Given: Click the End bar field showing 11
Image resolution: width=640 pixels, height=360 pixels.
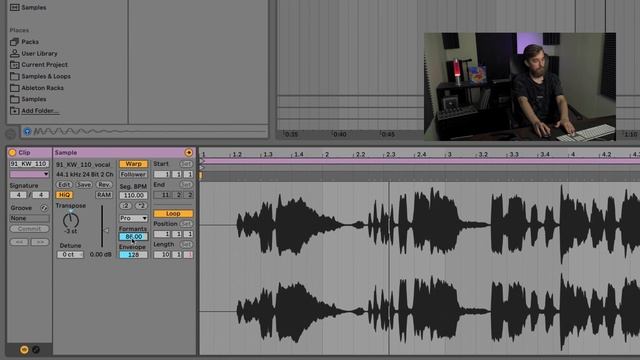Looking at the screenshot, I should coord(162,195).
